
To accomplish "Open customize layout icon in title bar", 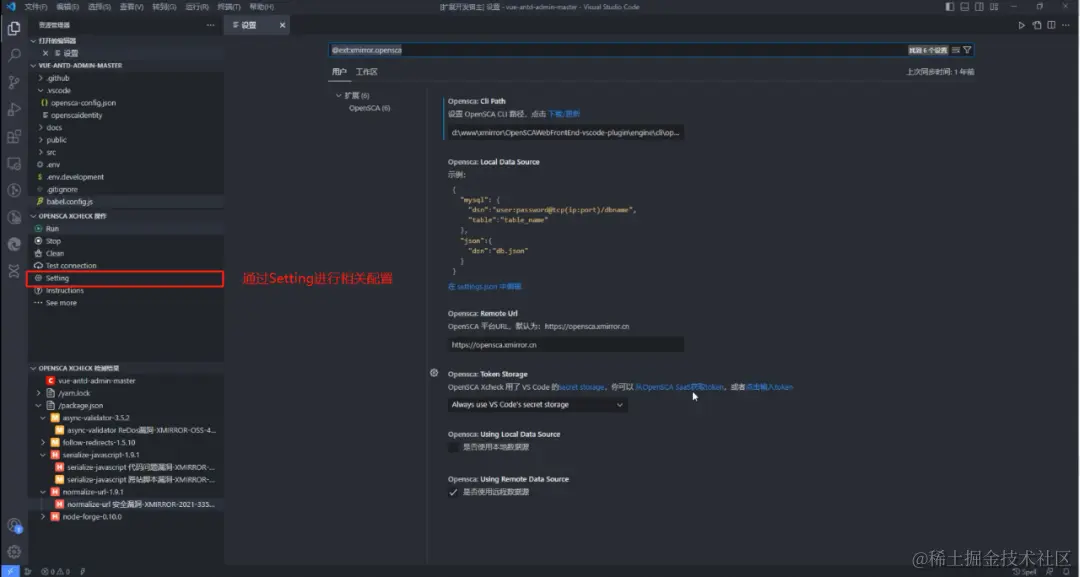I will (x=994, y=7).
